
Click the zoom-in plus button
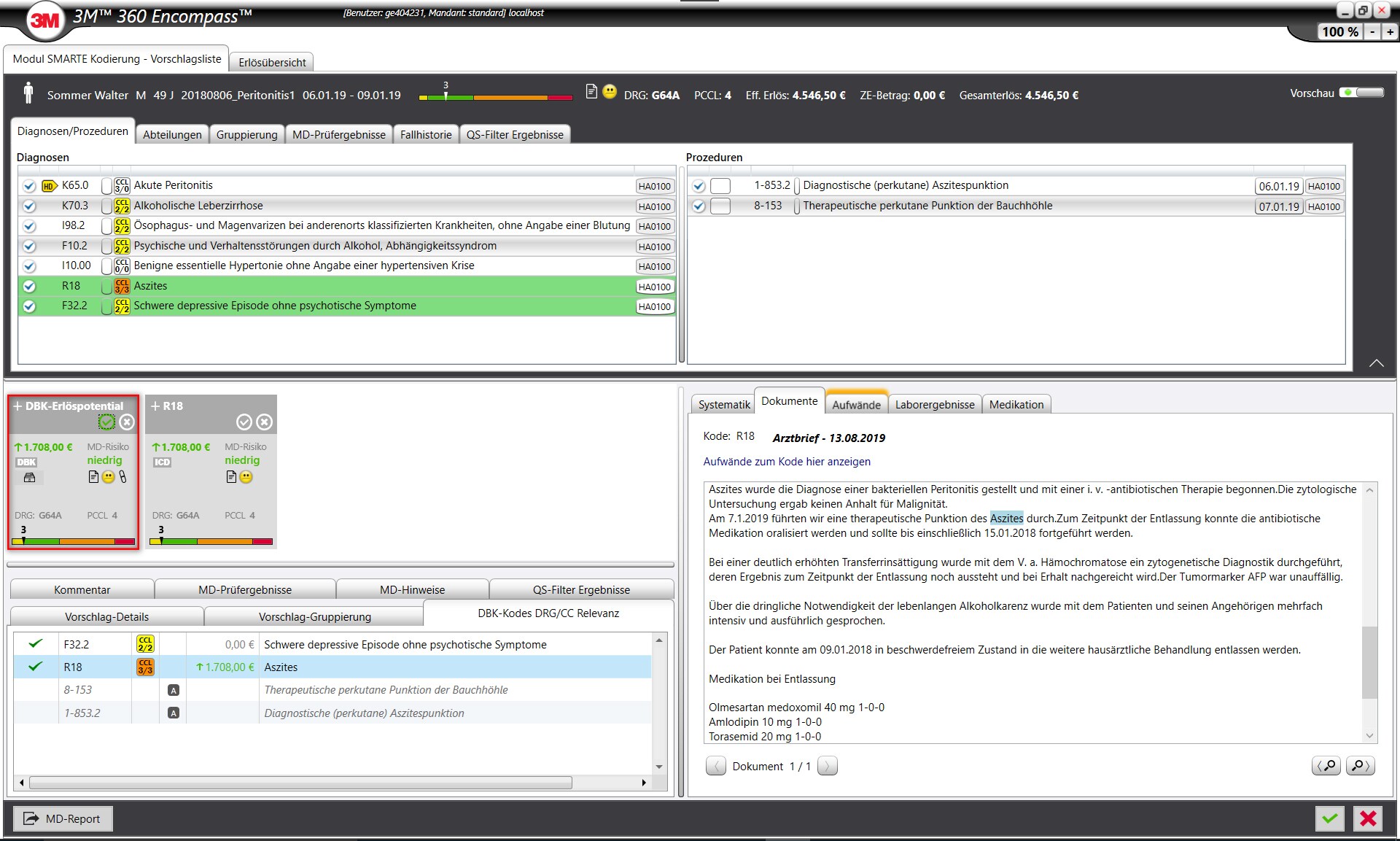tap(1390, 31)
